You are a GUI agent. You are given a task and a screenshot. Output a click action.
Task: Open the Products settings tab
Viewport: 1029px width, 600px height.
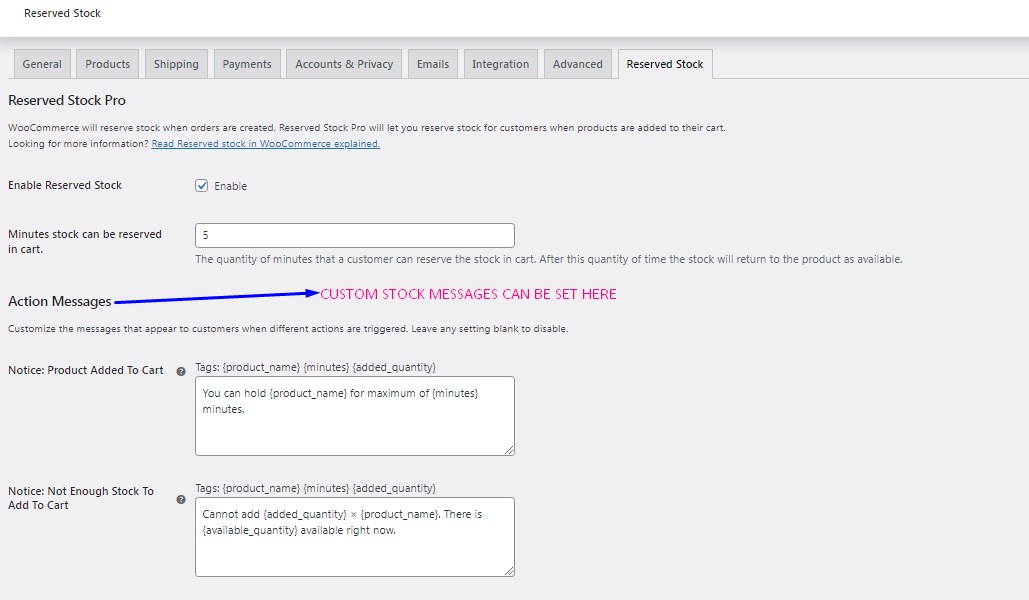pyautogui.click(x=106, y=63)
